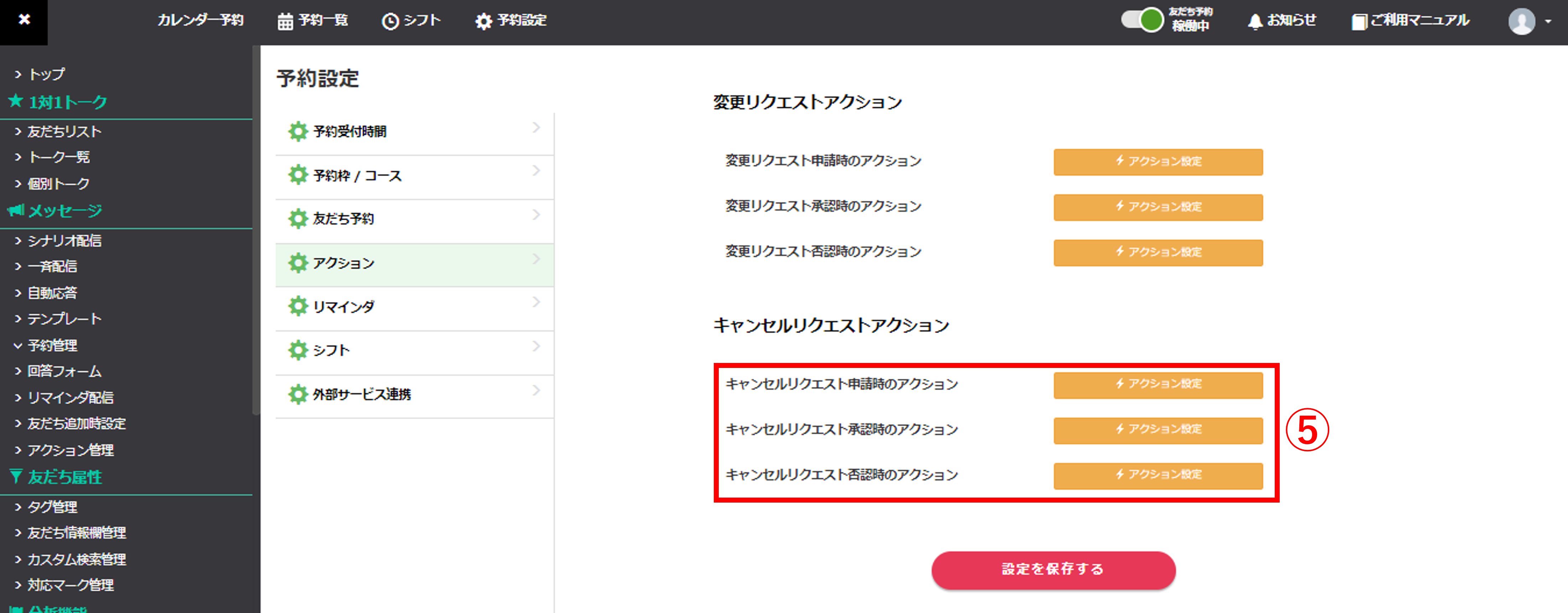Image resolution: width=1568 pixels, height=613 pixels.
Task: Open 友だち情報欄管理 in sidebar
Action: (x=77, y=533)
